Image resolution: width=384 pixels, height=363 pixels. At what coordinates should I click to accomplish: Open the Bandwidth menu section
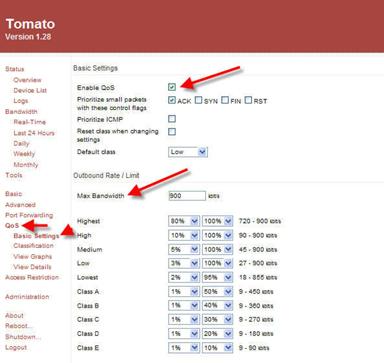21,111
